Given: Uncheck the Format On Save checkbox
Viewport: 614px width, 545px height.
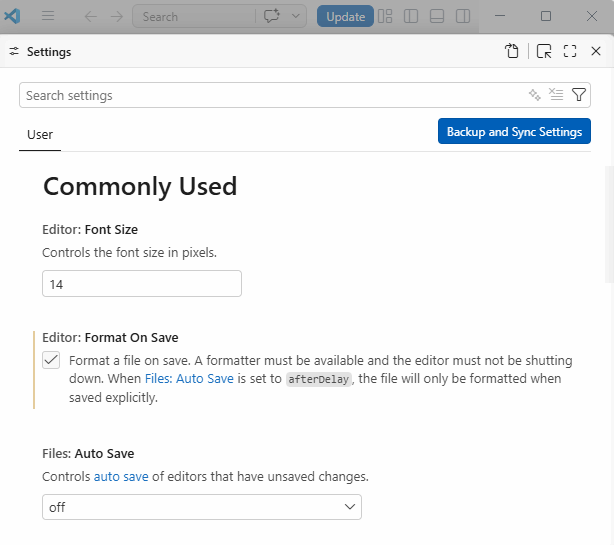Looking at the screenshot, I should click(51, 360).
